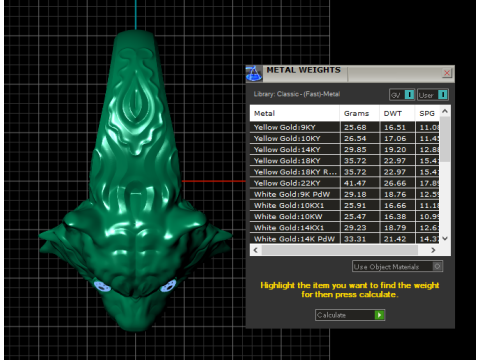Select the Yellow Gold:22KY row
The image size is (480, 360).
[x=345, y=183]
